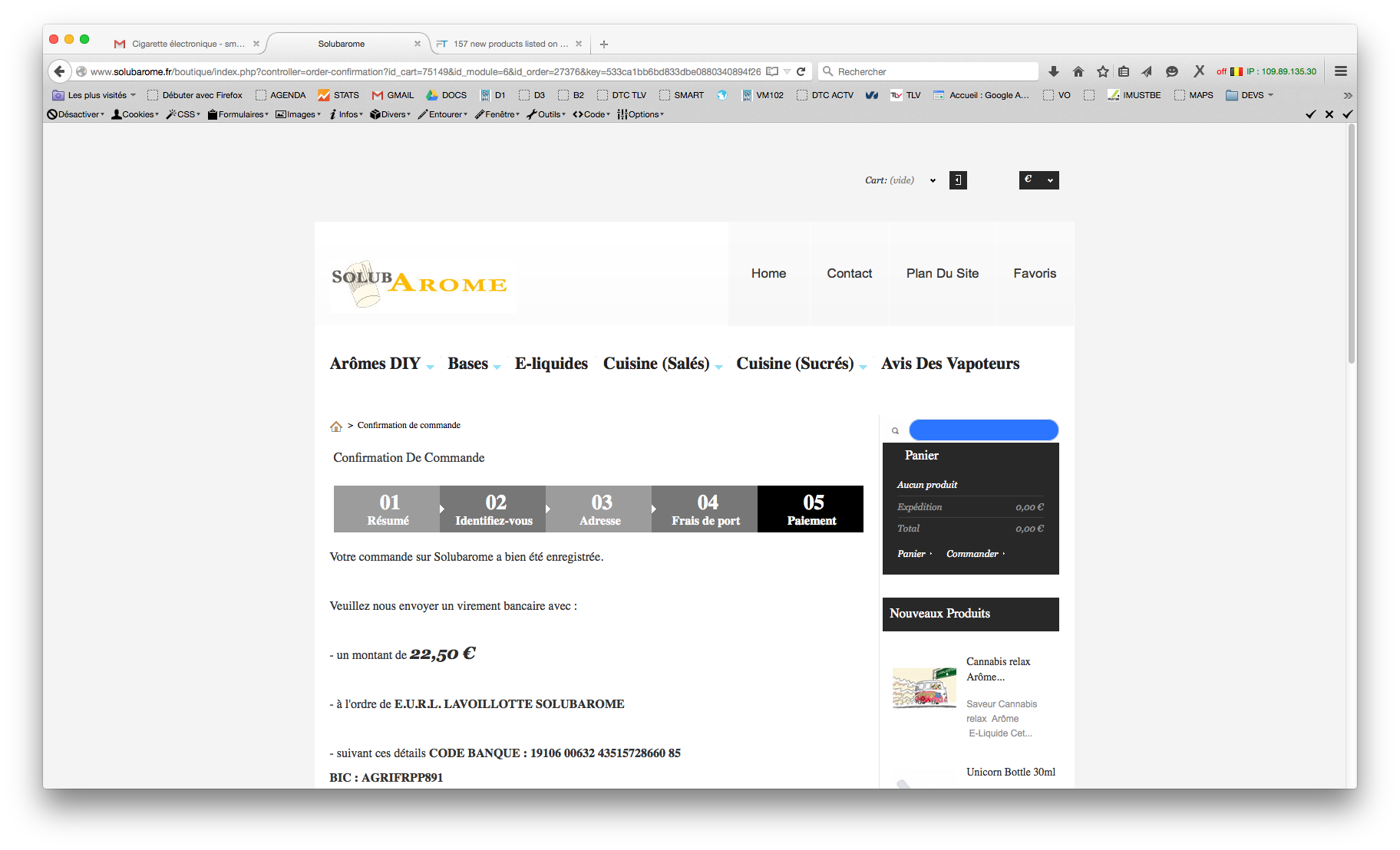Click the Cannabis relax product thumbnail
The image size is (1400, 850).
click(x=924, y=687)
